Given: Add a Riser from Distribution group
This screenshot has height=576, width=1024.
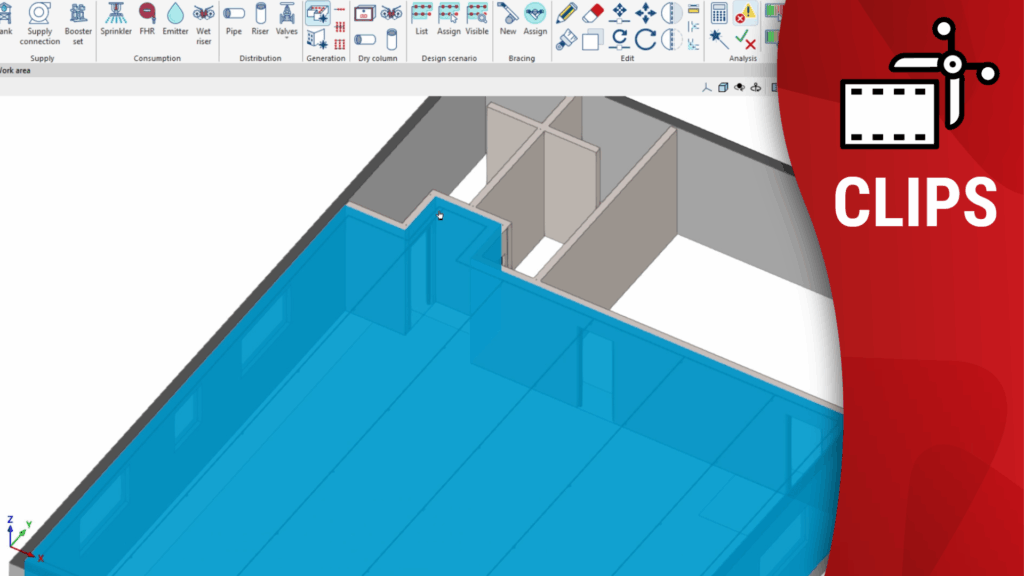Looking at the screenshot, I should coord(261,19).
